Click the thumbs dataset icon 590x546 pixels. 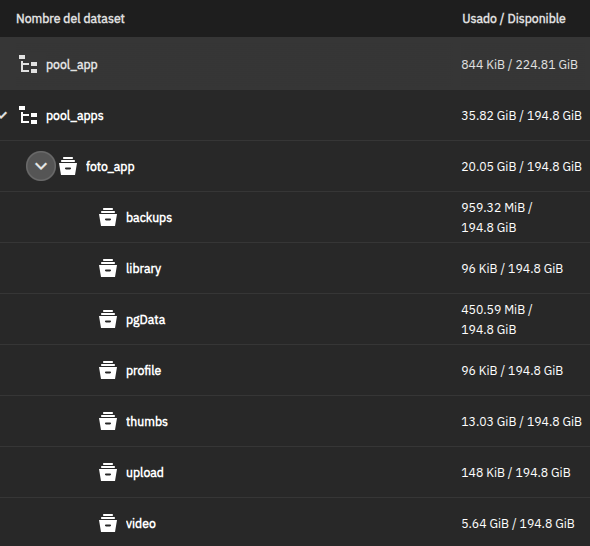click(108, 421)
